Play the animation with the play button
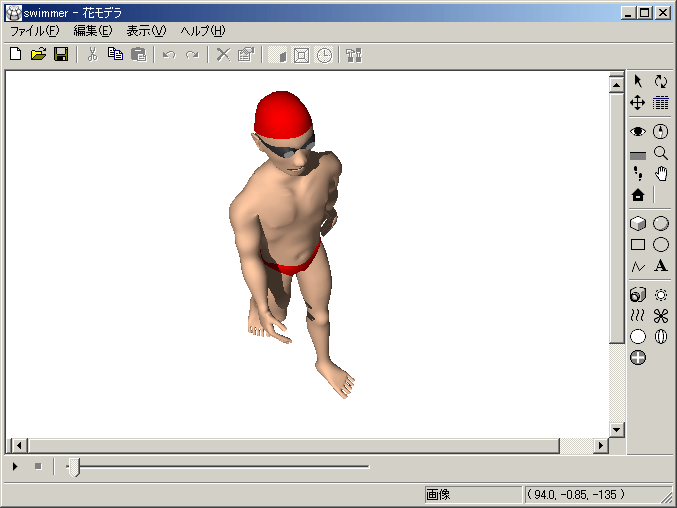 pos(15,467)
